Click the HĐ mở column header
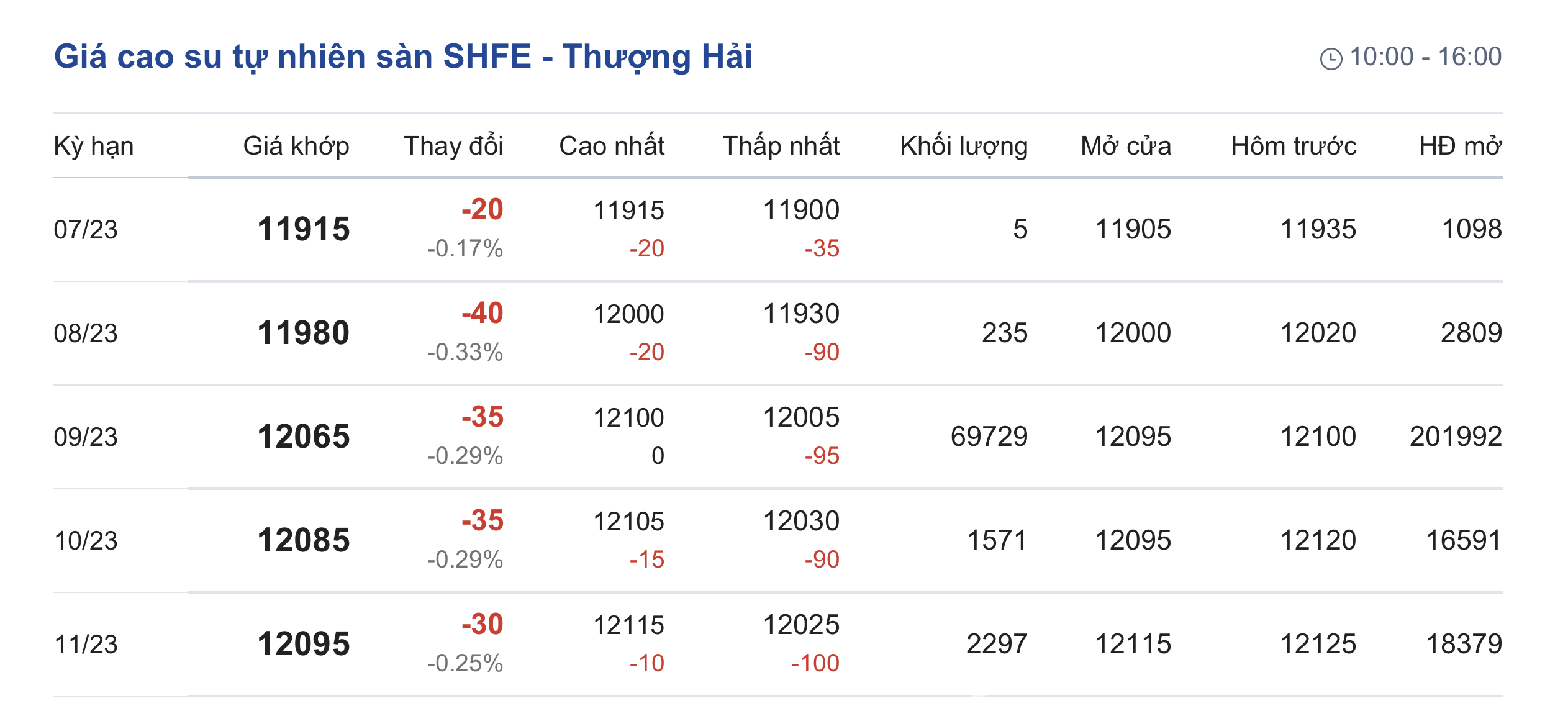Image resolution: width=1568 pixels, height=716 pixels. (x=1461, y=146)
